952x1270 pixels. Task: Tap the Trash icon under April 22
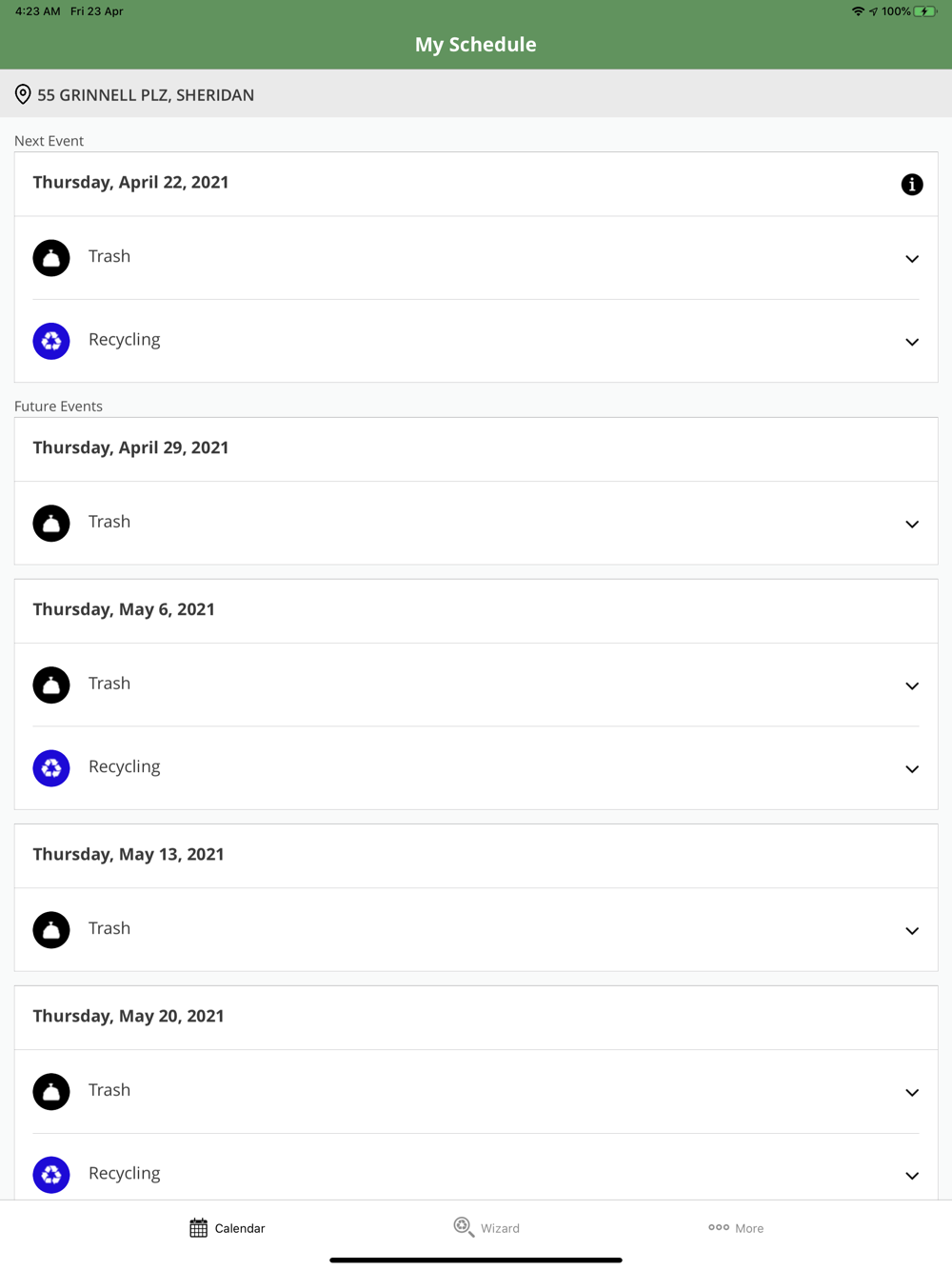[51, 258]
